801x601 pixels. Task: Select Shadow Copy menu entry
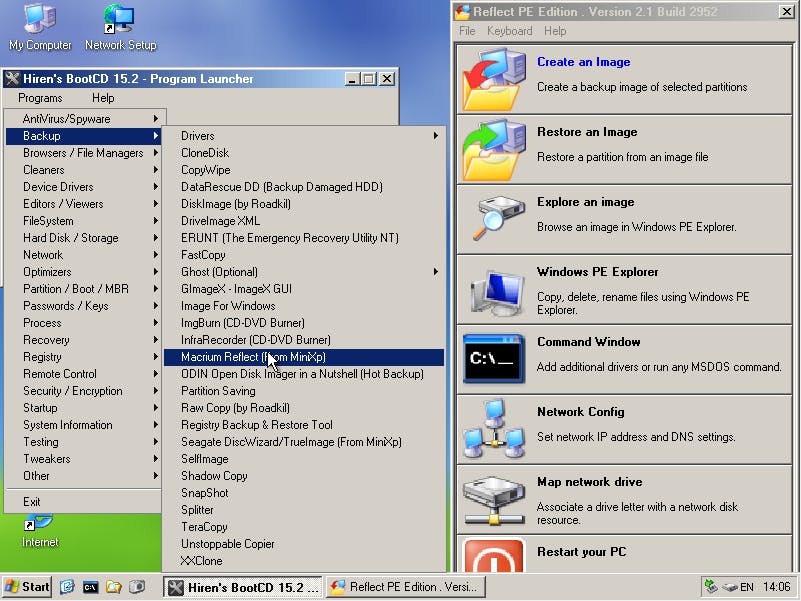coord(304,476)
